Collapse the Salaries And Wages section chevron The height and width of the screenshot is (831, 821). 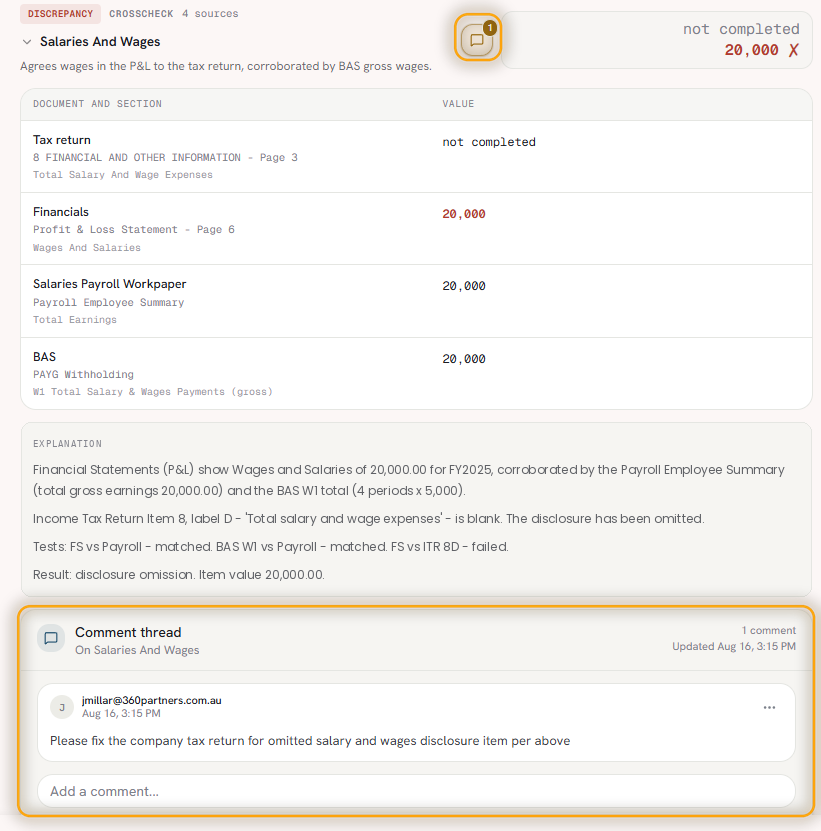pos(27,42)
